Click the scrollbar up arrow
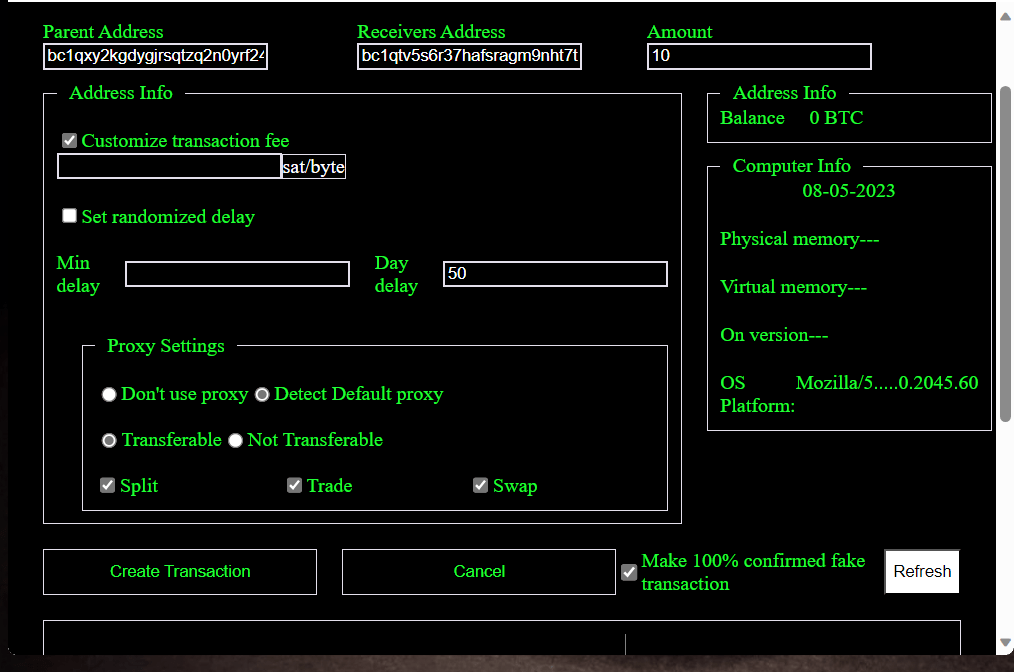Viewport: 1014px width, 672px height. pyautogui.click(x=1005, y=17)
